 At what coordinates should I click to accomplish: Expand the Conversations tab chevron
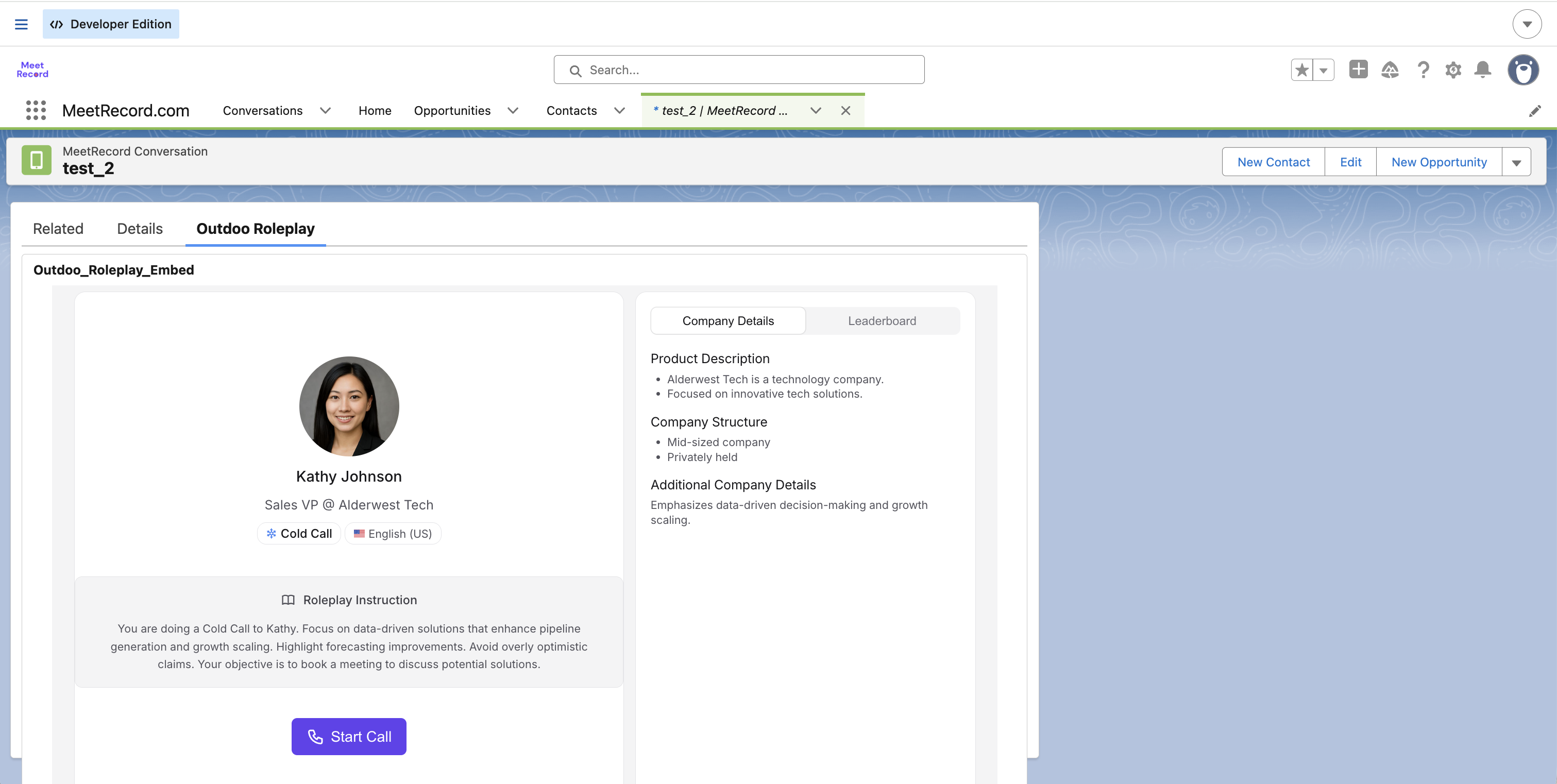pyautogui.click(x=325, y=111)
